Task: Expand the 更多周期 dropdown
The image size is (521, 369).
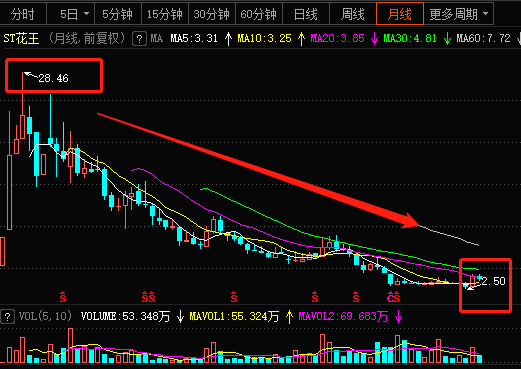Action: (x=459, y=14)
